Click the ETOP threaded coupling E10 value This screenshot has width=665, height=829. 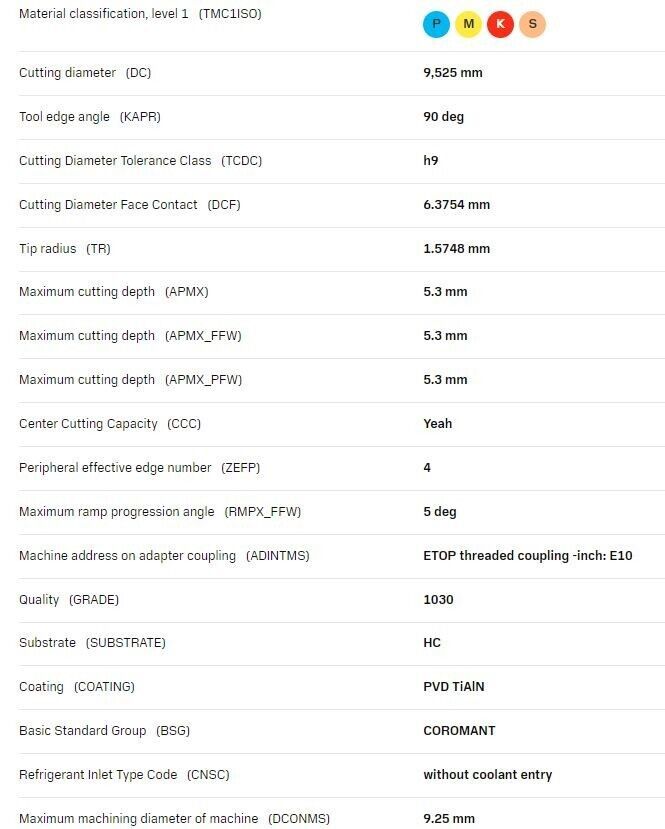point(528,556)
